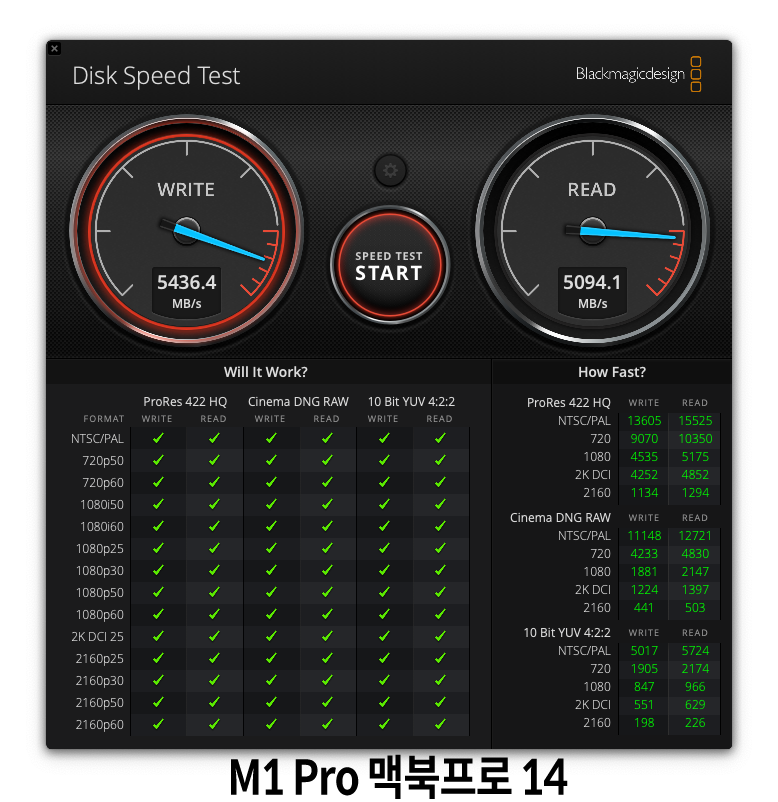The height and width of the screenshot is (802, 778).
Task: Click the Cinema DNG RAW column heading in Will It Work
Action: 298,402
